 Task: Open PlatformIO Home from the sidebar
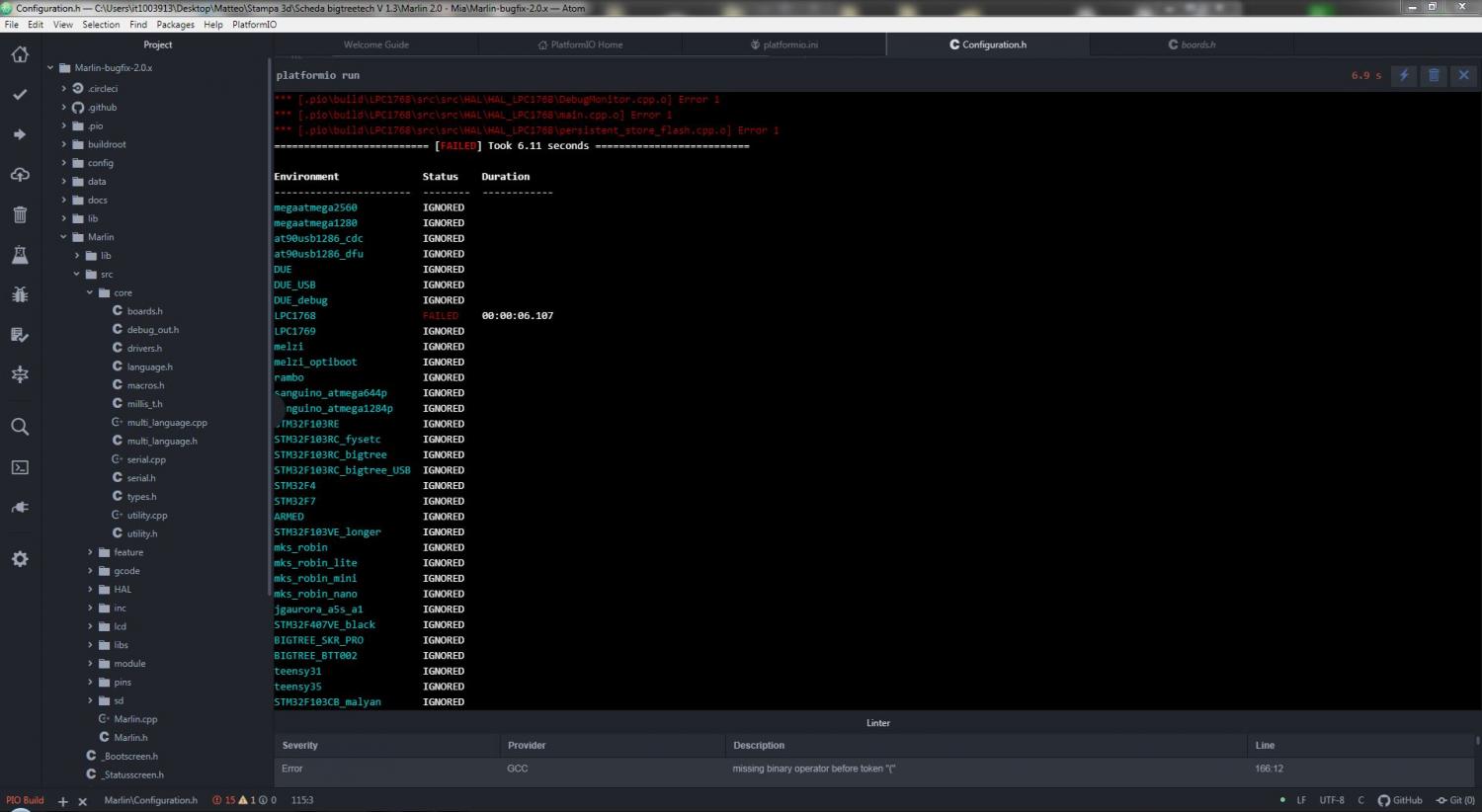20,54
